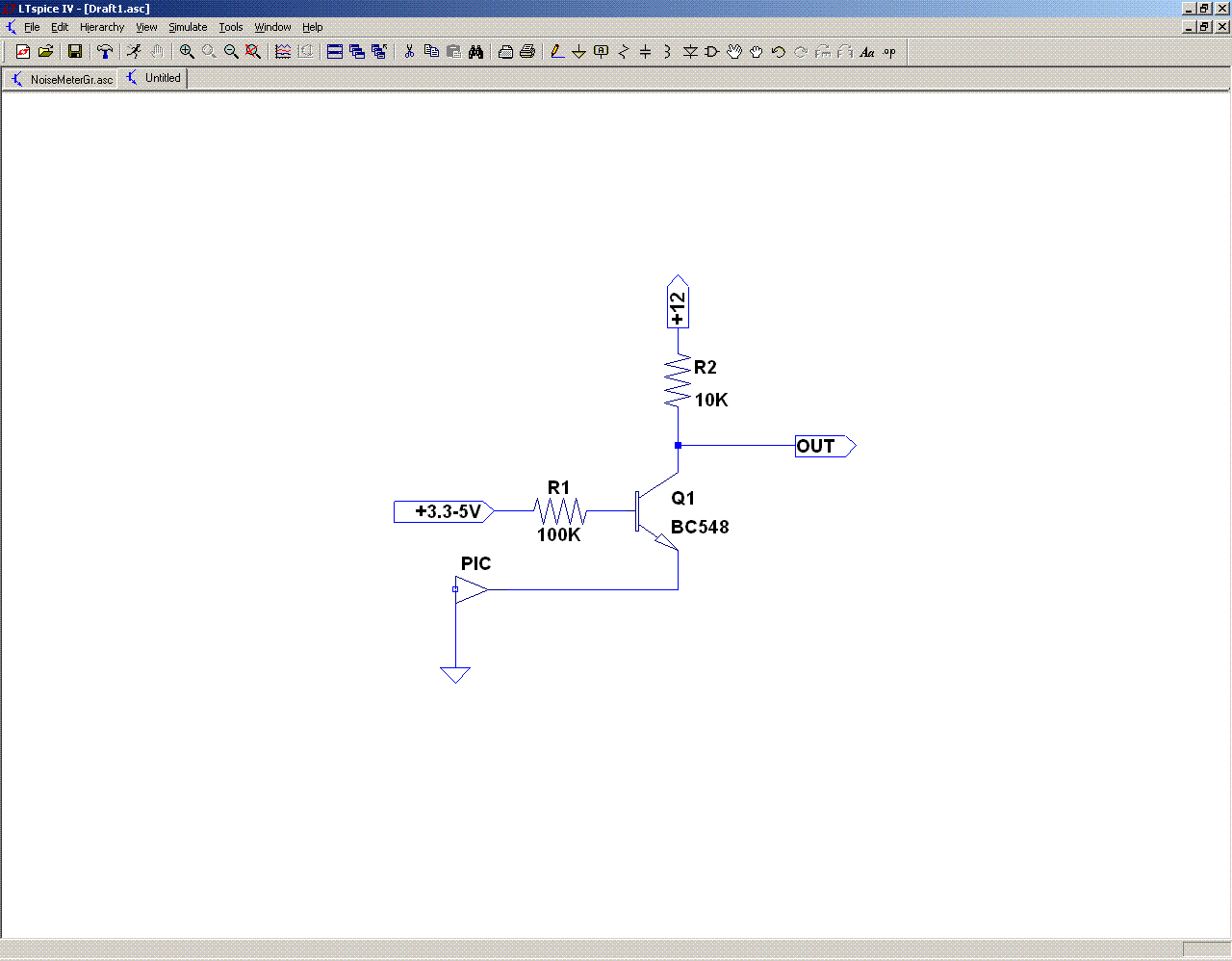Open print setup icon

[505, 52]
